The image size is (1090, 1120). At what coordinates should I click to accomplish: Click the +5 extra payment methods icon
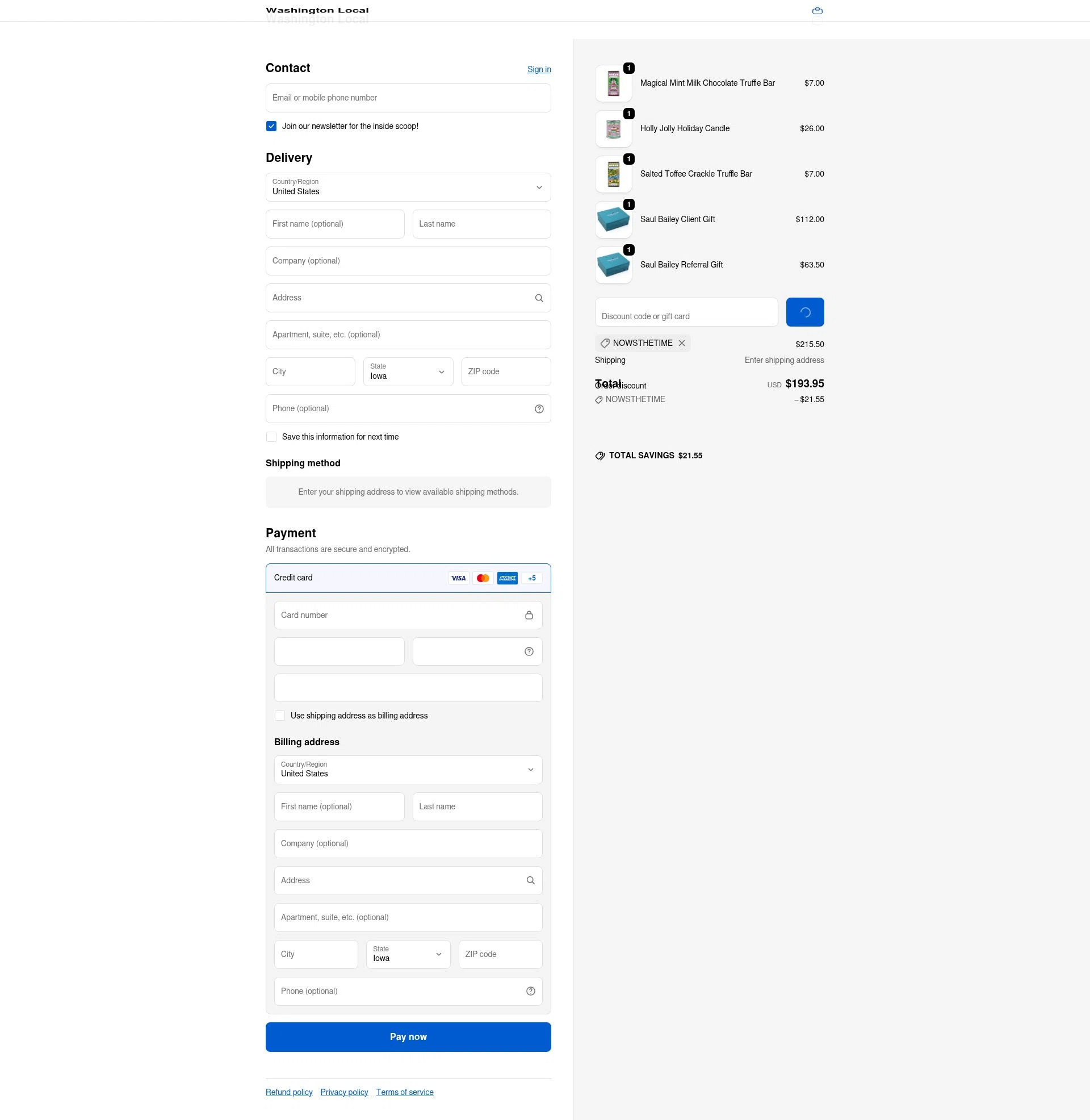click(x=531, y=578)
